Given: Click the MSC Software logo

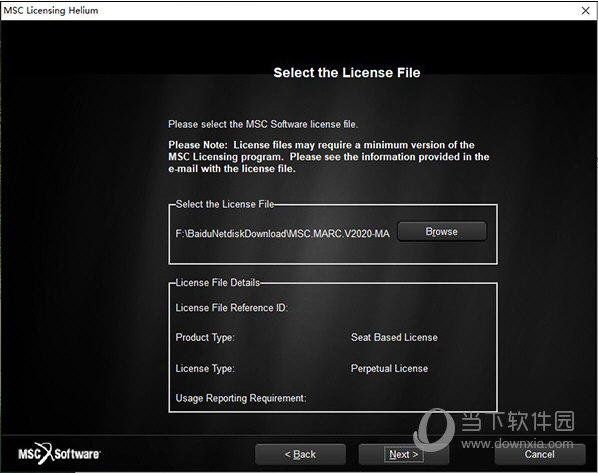Looking at the screenshot, I should (x=59, y=454).
